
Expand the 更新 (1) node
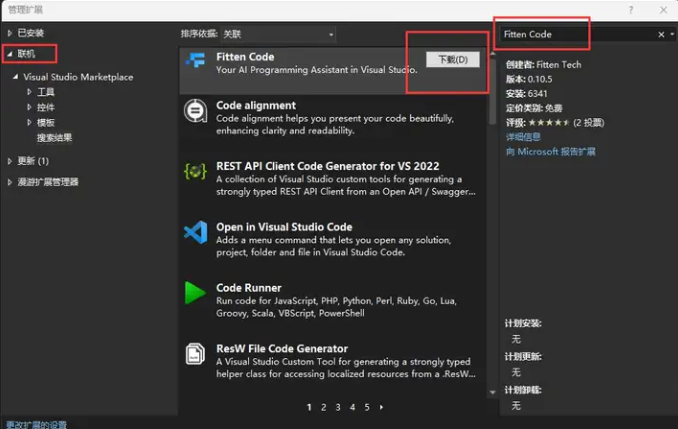[x=10, y=161]
